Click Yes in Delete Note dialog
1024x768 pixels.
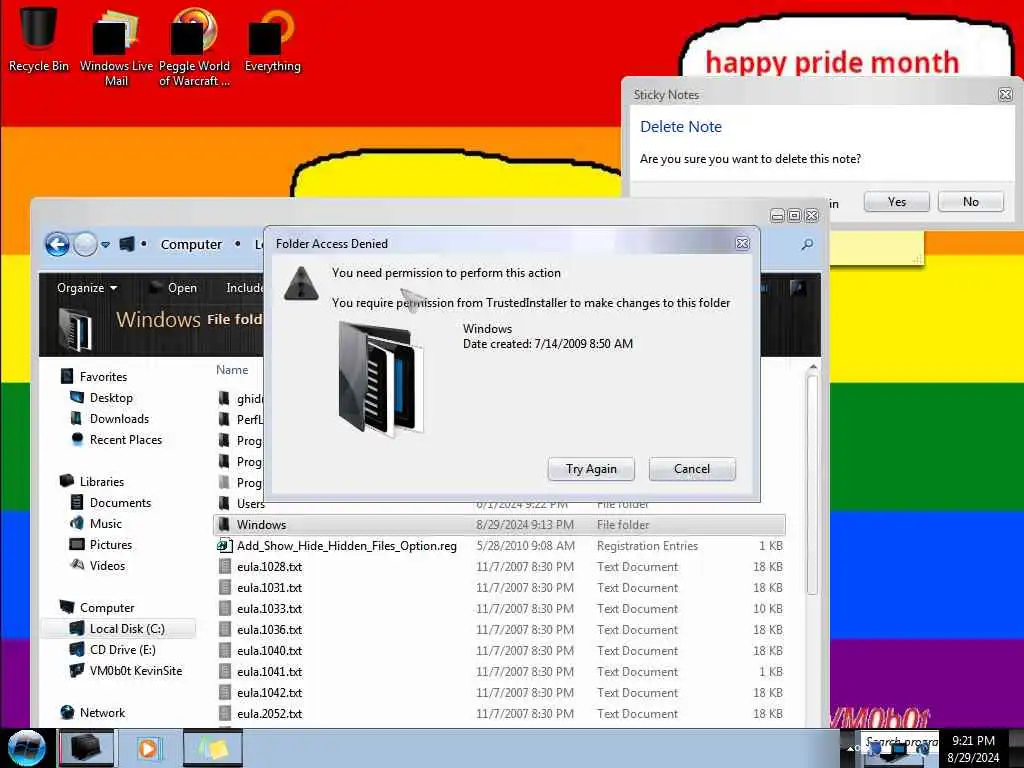(x=896, y=202)
